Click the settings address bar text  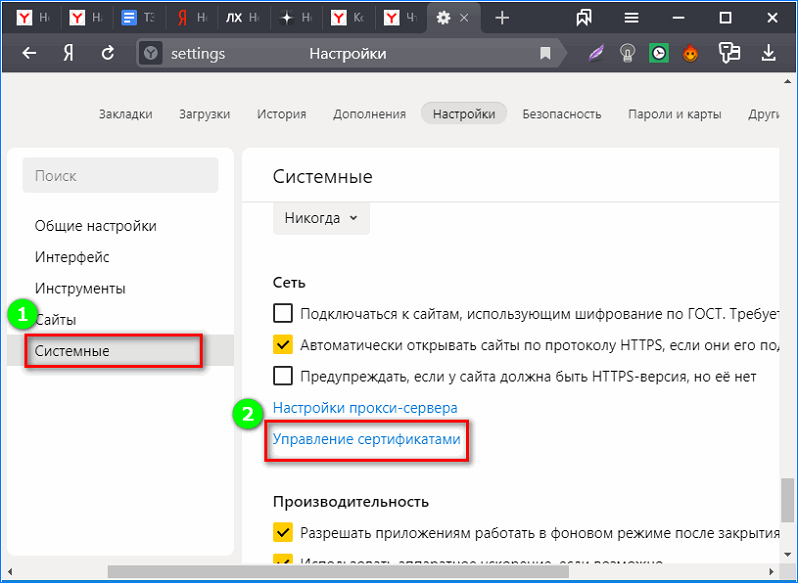pos(197,53)
